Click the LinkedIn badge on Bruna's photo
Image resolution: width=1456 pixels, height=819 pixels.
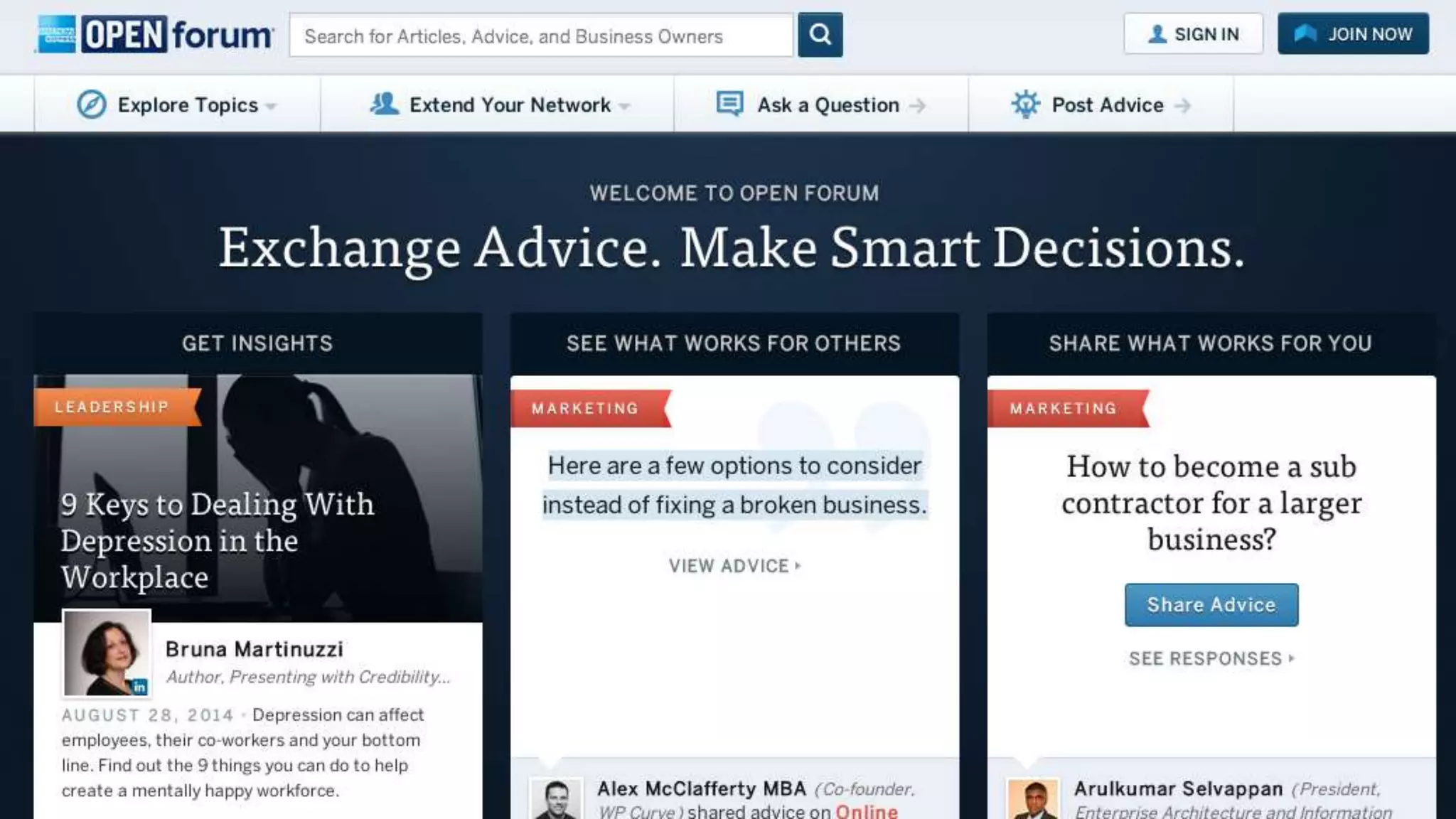tap(140, 686)
